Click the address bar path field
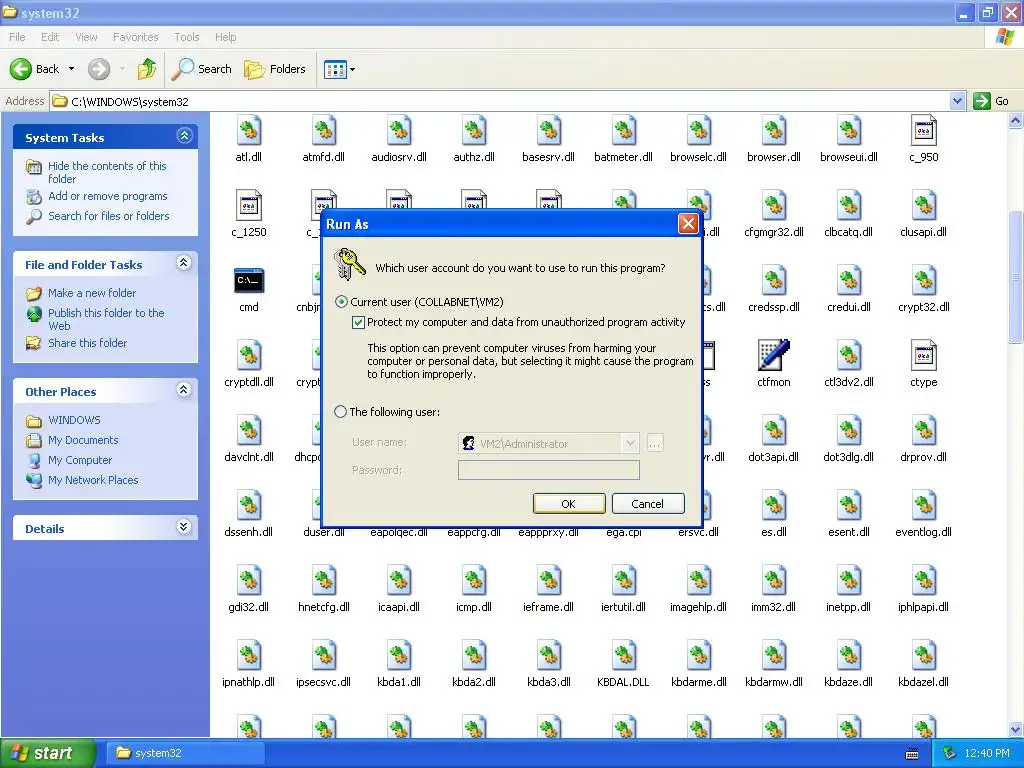The height and width of the screenshot is (768, 1024). point(500,101)
